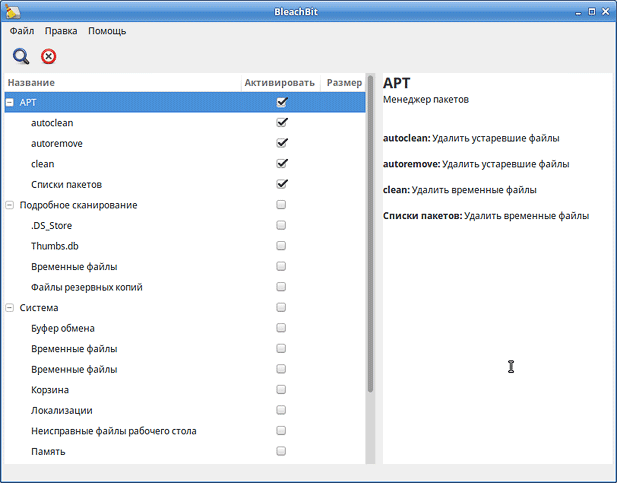This screenshot has width=617, height=483.
Task: Enable the Буфер обмена checkbox
Action: coord(281,328)
